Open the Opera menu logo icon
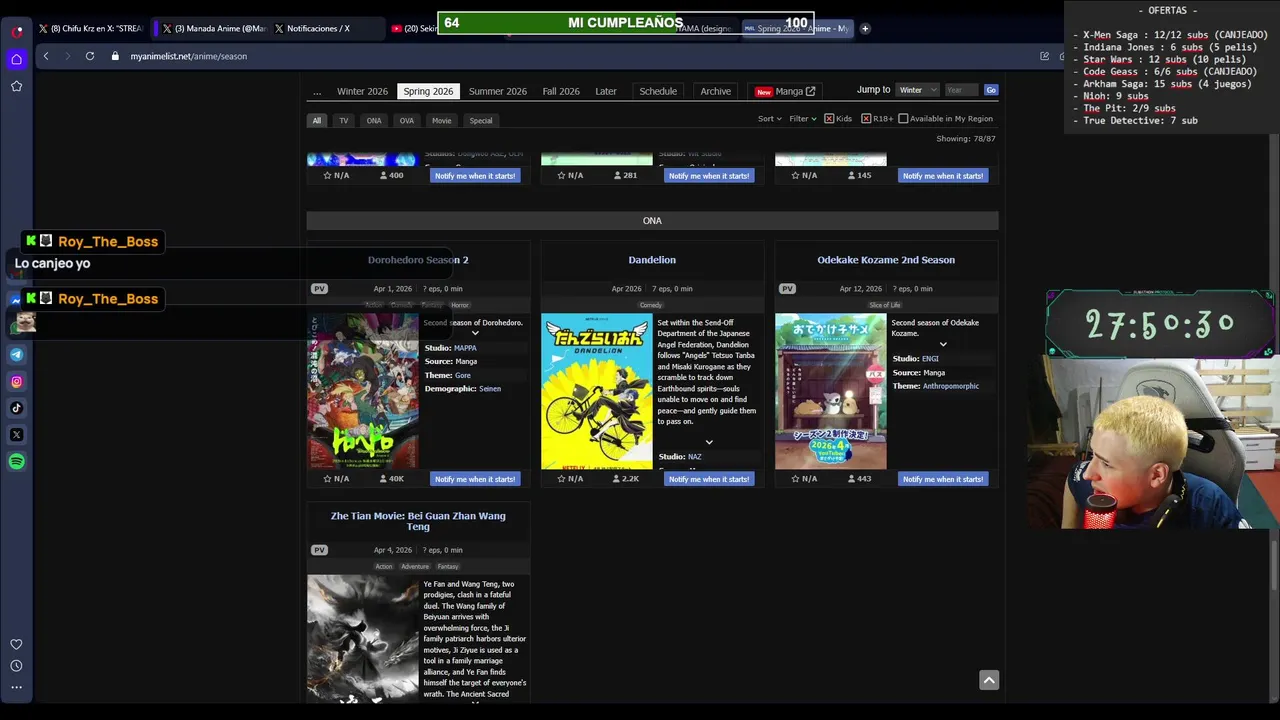This screenshot has width=1280, height=720. point(17,31)
